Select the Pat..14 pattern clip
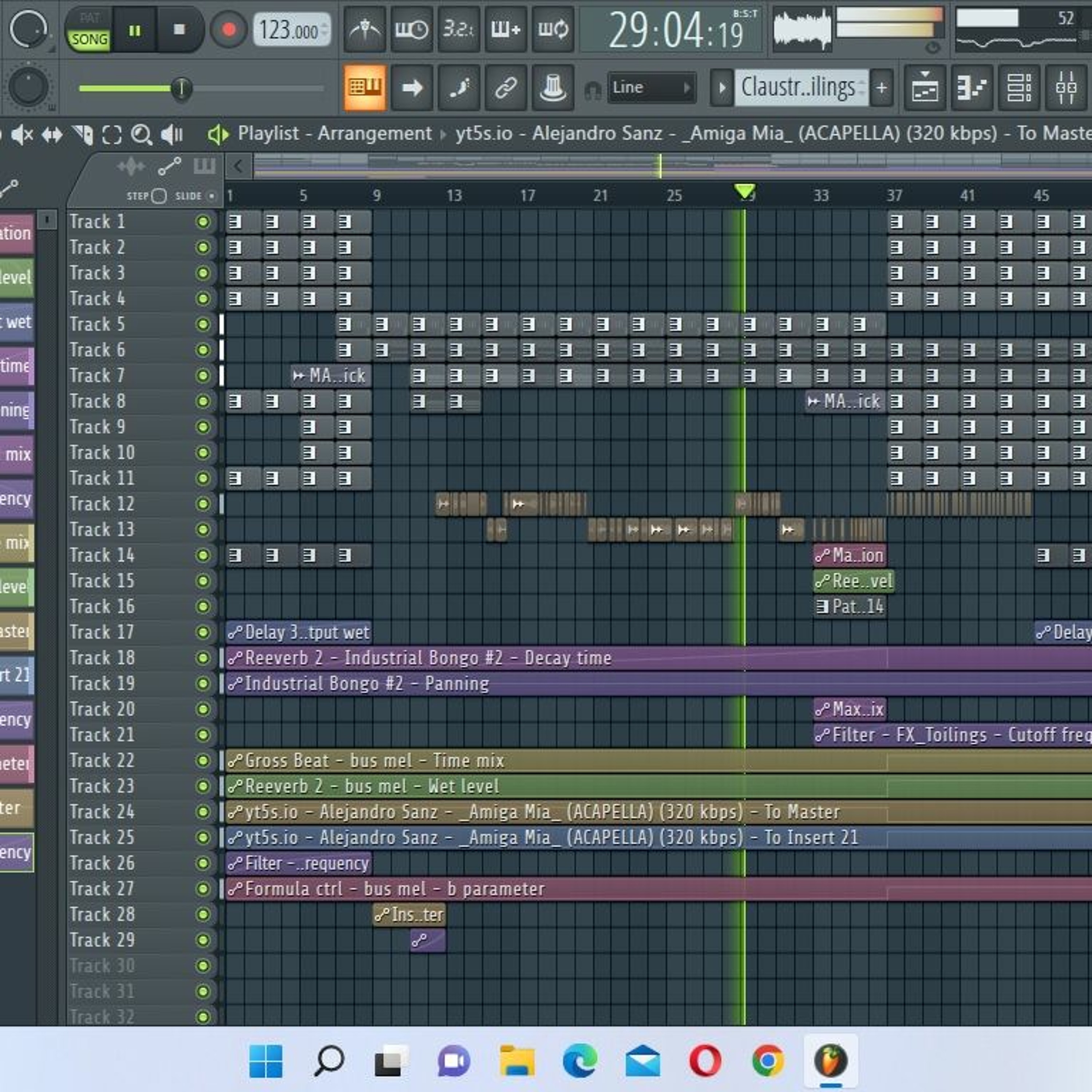The height and width of the screenshot is (1092, 1092). coord(850,606)
